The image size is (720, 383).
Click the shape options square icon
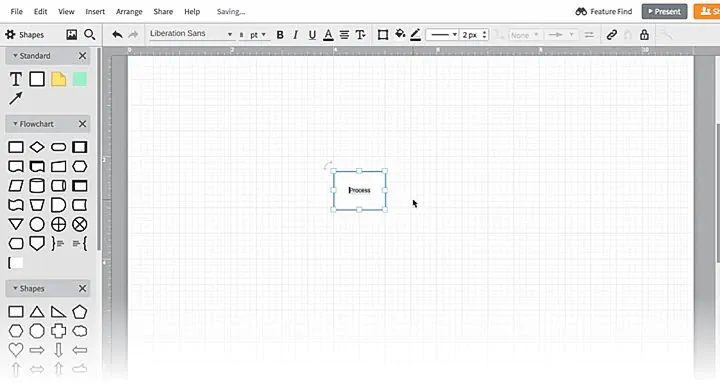point(382,34)
